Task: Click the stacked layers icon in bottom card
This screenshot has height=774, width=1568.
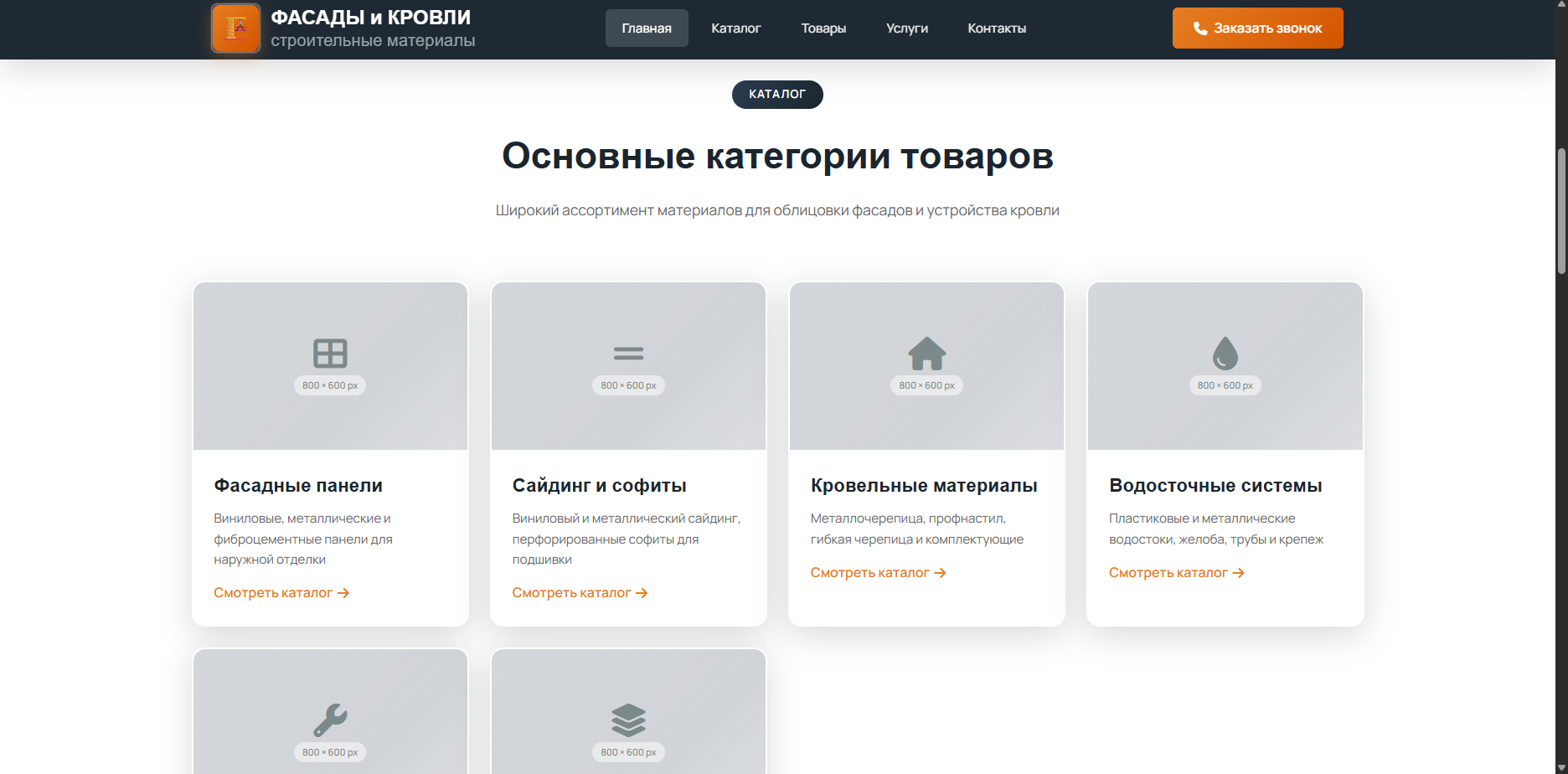Action: pyautogui.click(x=628, y=720)
